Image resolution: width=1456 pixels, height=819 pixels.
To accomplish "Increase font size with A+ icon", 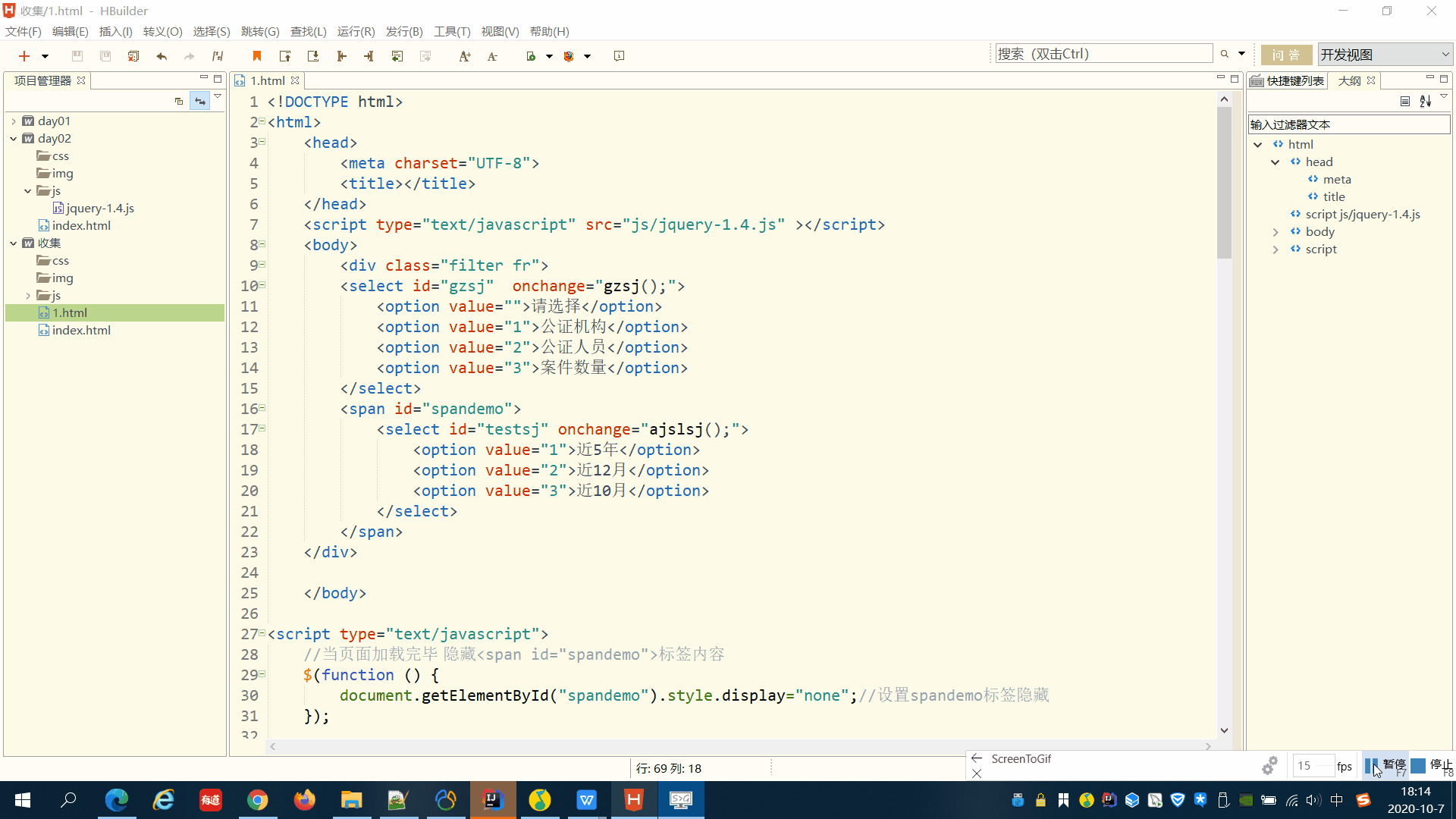I will [x=464, y=56].
